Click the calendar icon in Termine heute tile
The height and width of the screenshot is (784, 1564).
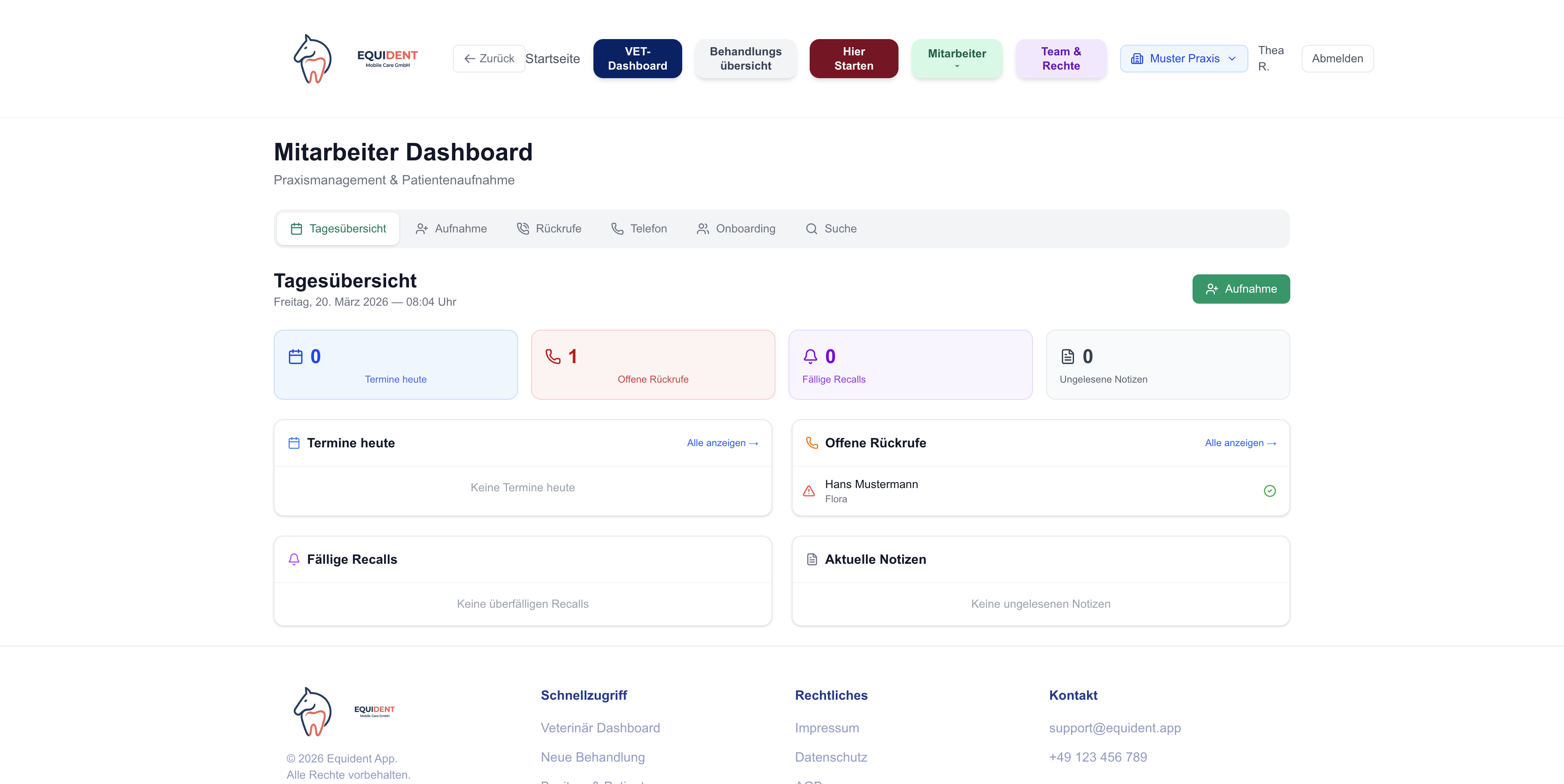pyautogui.click(x=296, y=357)
